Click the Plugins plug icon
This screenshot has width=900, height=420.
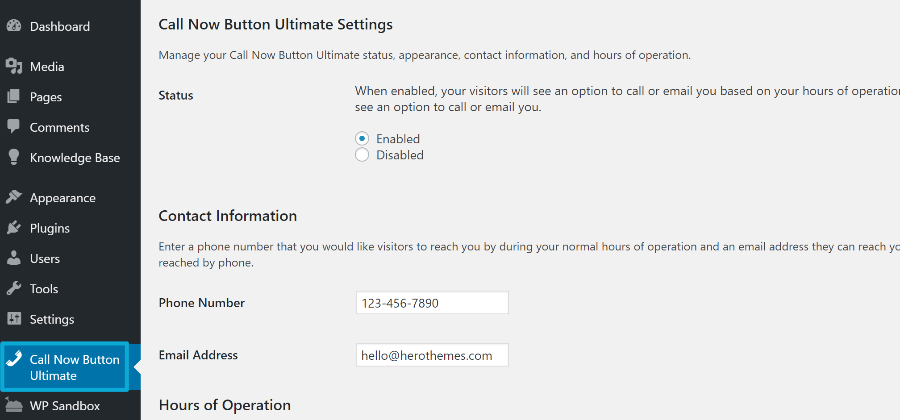coord(14,228)
